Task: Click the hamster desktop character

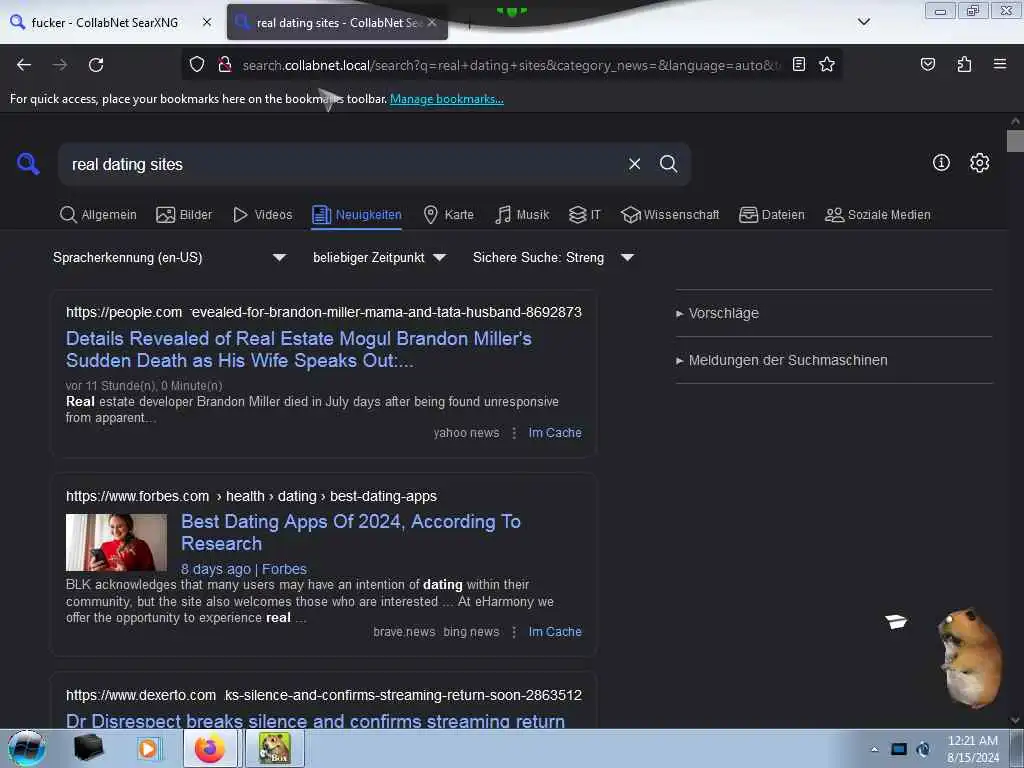Action: click(970, 657)
